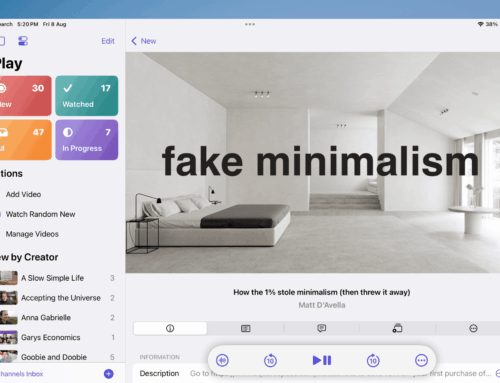500x383 pixels.
Task: Open the filter toggles icon in sidebar header
Action: pyautogui.click(x=23, y=41)
